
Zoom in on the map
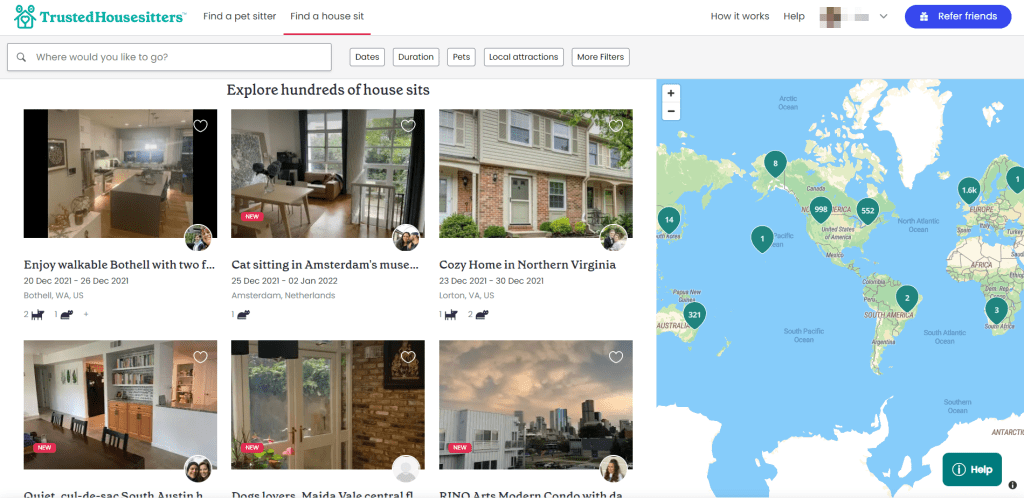(x=671, y=93)
